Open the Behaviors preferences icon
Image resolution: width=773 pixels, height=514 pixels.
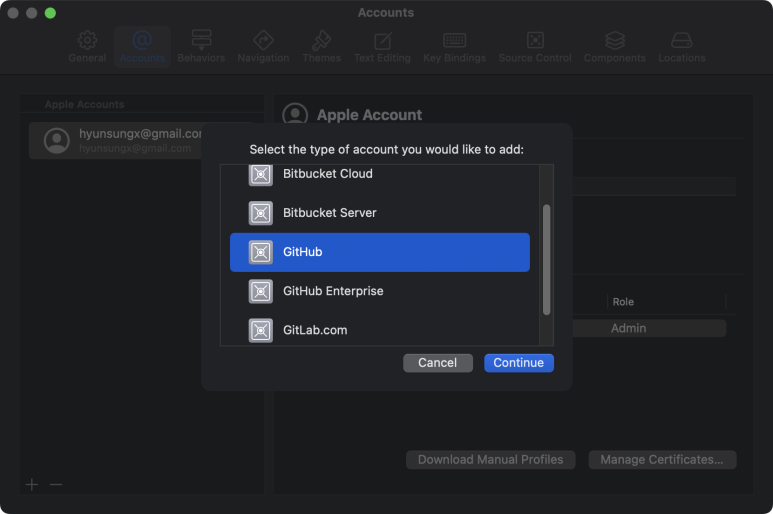pos(201,40)
